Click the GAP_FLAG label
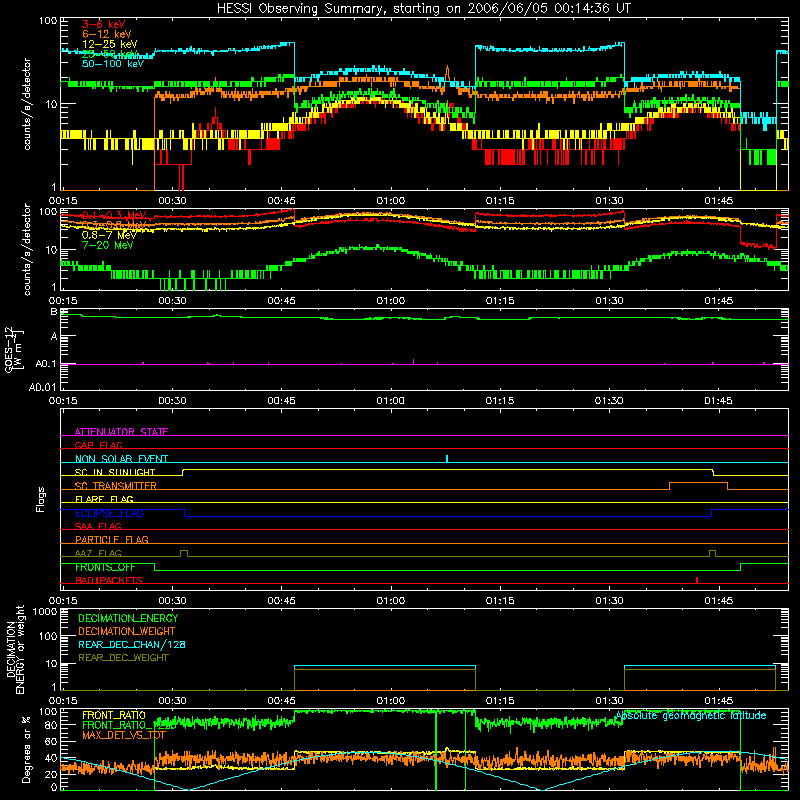 98,445
